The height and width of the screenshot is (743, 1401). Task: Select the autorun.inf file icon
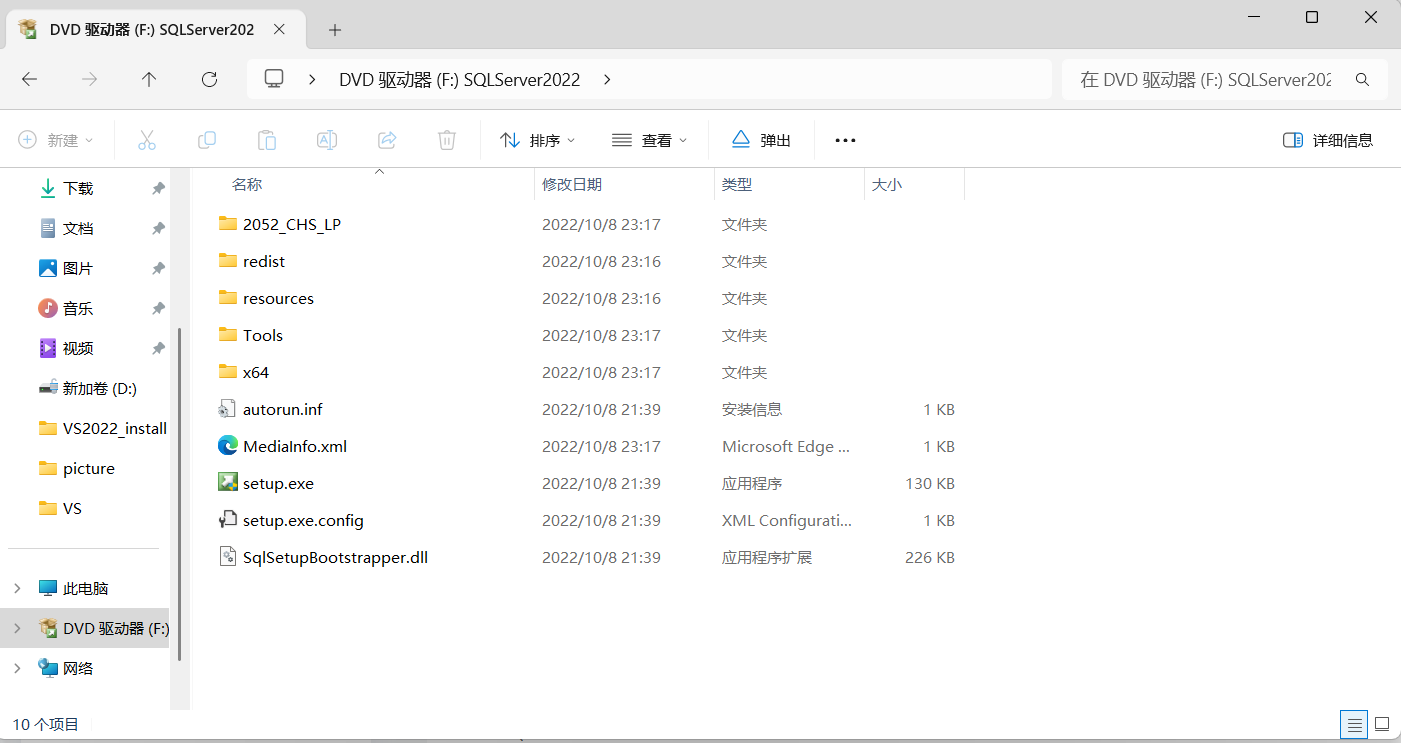pos(228,408)
